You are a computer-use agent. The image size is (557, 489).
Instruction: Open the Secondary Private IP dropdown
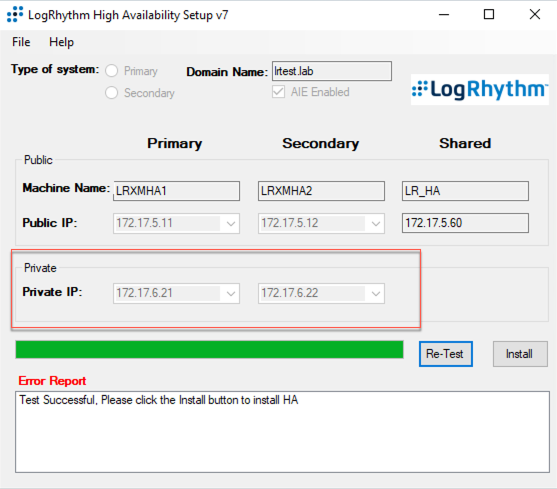[375, 293]
